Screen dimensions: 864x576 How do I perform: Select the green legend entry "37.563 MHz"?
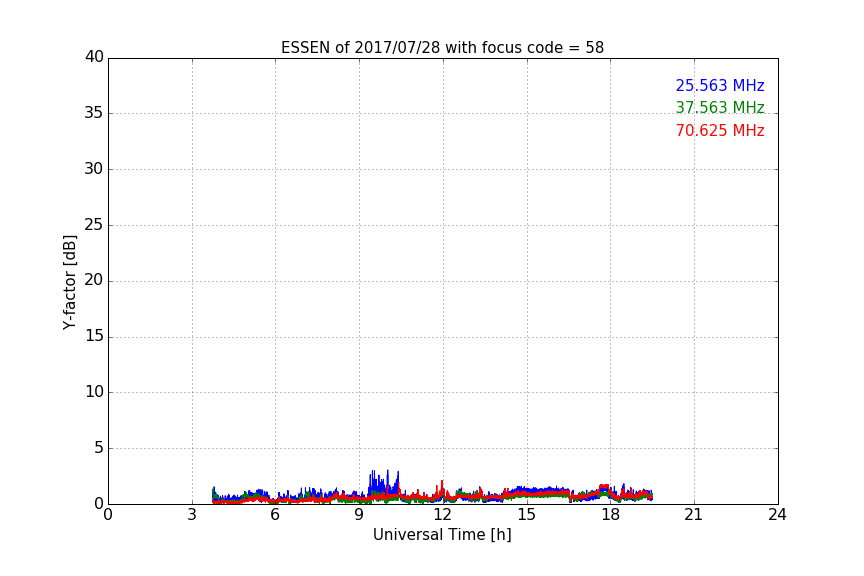720,107
